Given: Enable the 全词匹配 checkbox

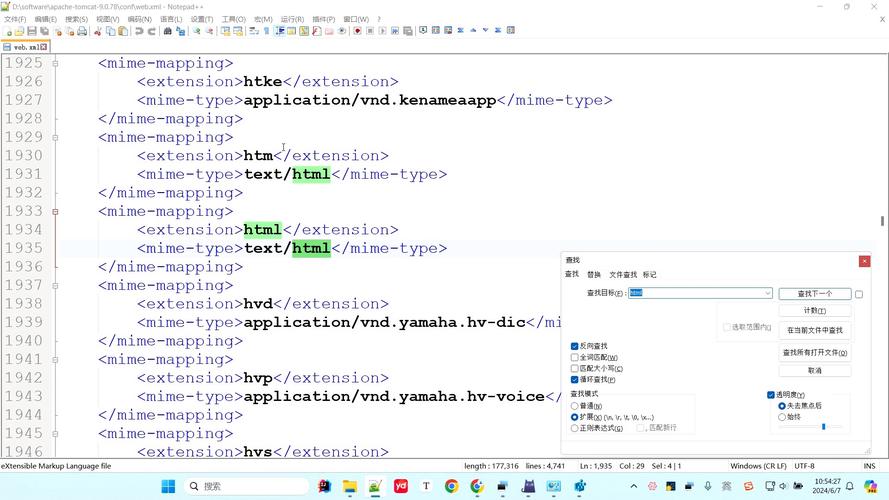Looking at the screenshot, I should coord(574,357).
